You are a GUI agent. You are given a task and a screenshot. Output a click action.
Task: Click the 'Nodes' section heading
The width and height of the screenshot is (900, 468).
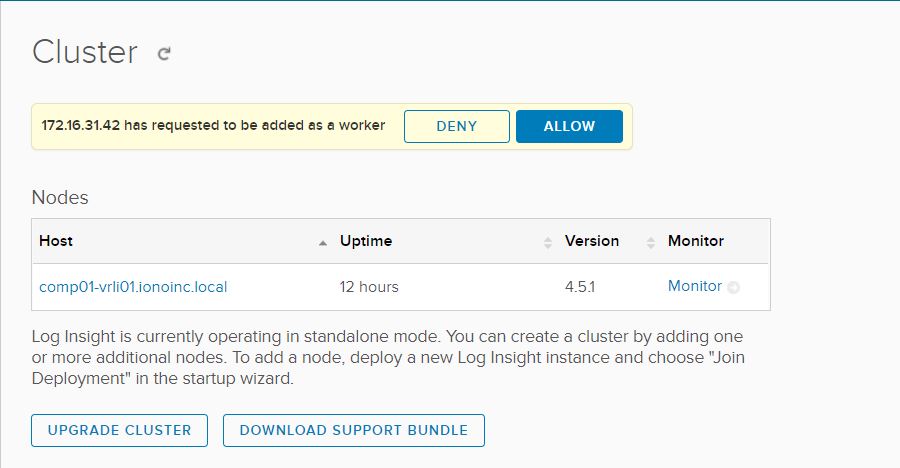point(60,198)
